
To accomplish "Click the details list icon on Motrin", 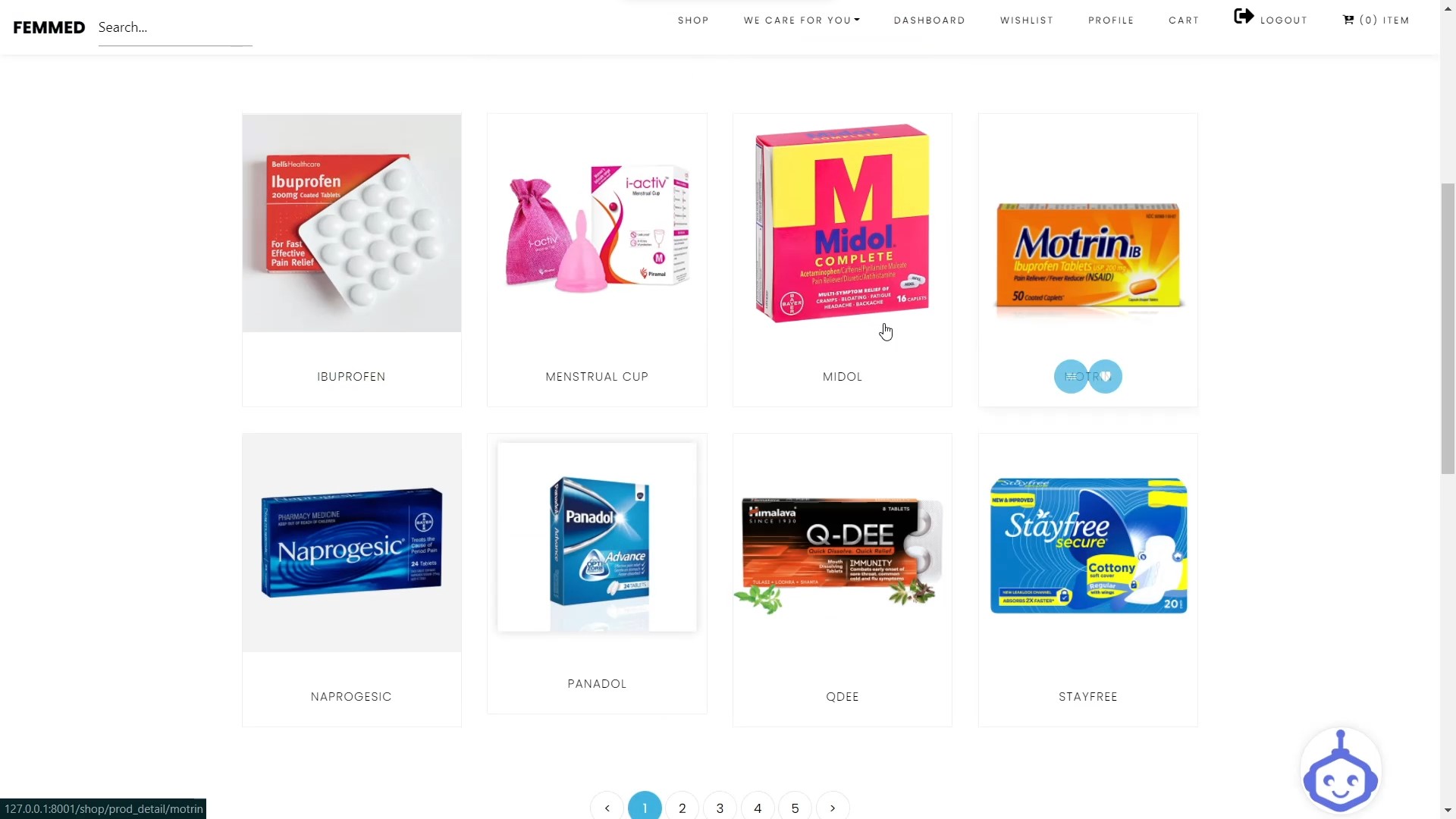I will pos(1071,376).
